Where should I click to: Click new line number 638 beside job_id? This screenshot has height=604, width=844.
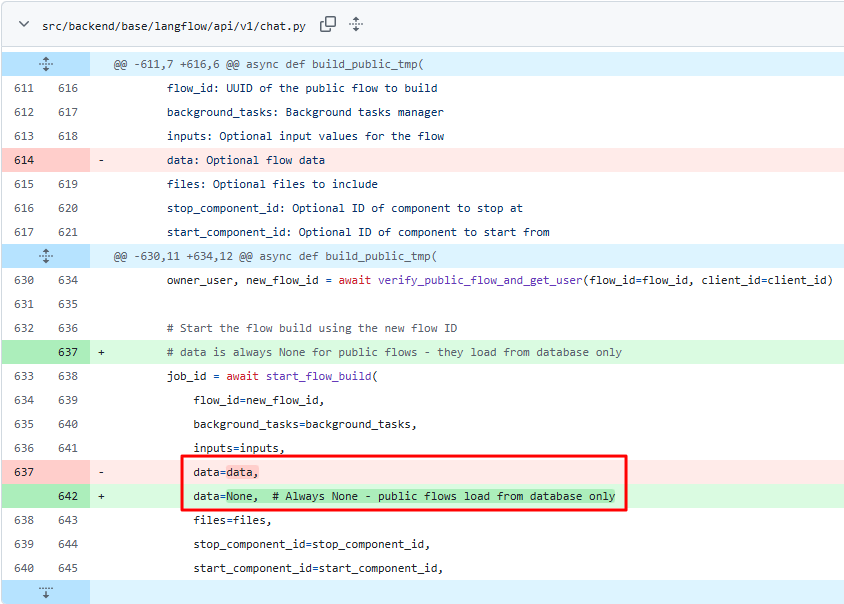(x=68, y=376)
